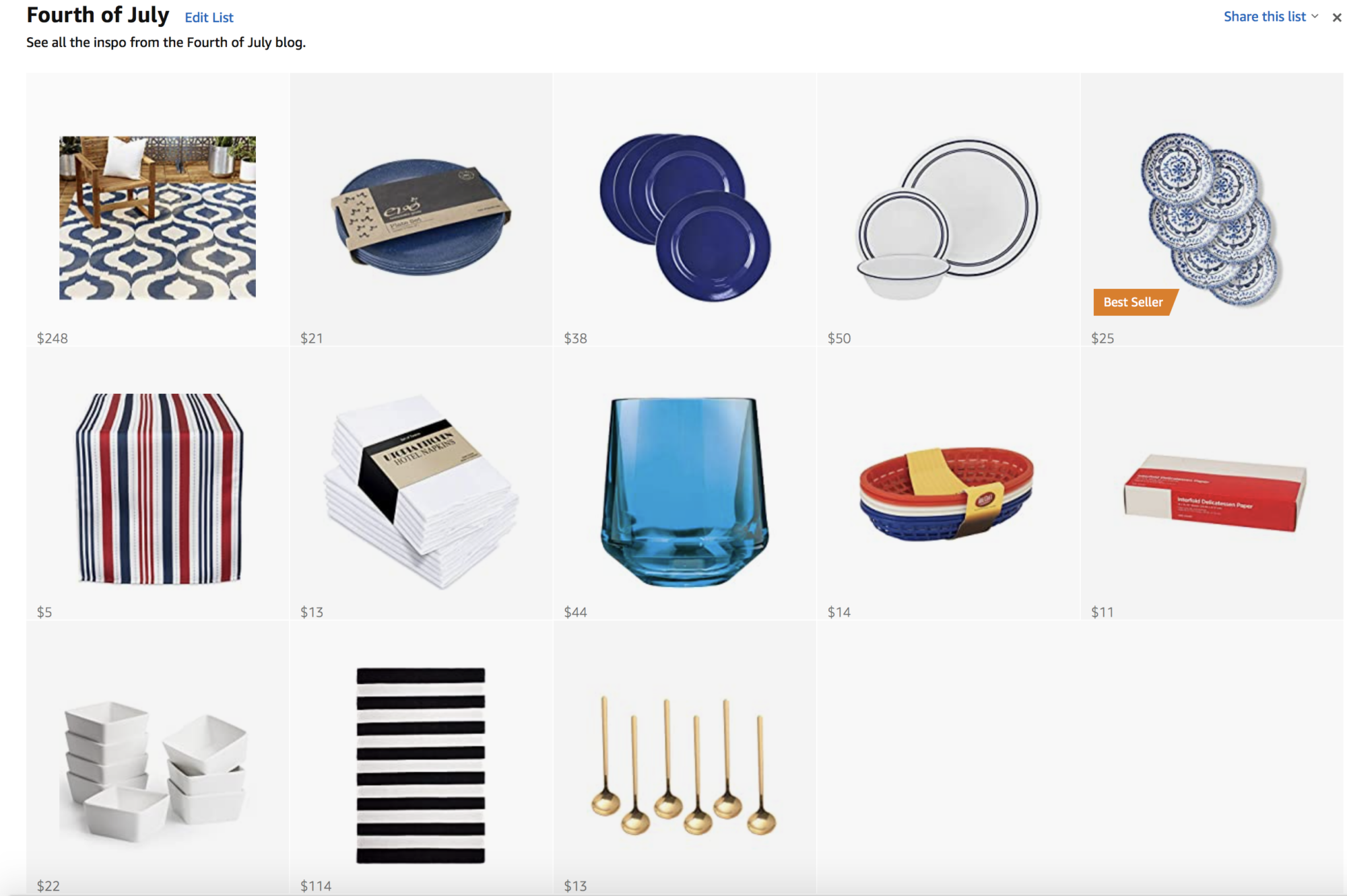Open the black and white striped rug
This screenshot has height=896, width=1347.
point(421,765)
